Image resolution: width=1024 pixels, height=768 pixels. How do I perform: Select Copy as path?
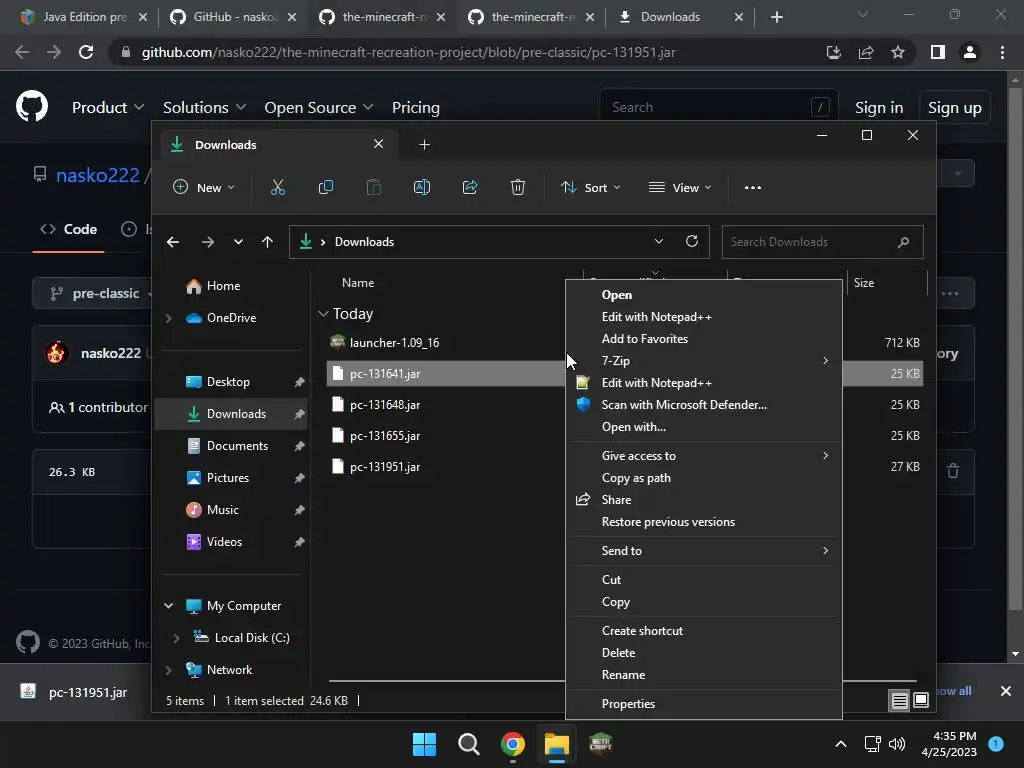(703, 477)
